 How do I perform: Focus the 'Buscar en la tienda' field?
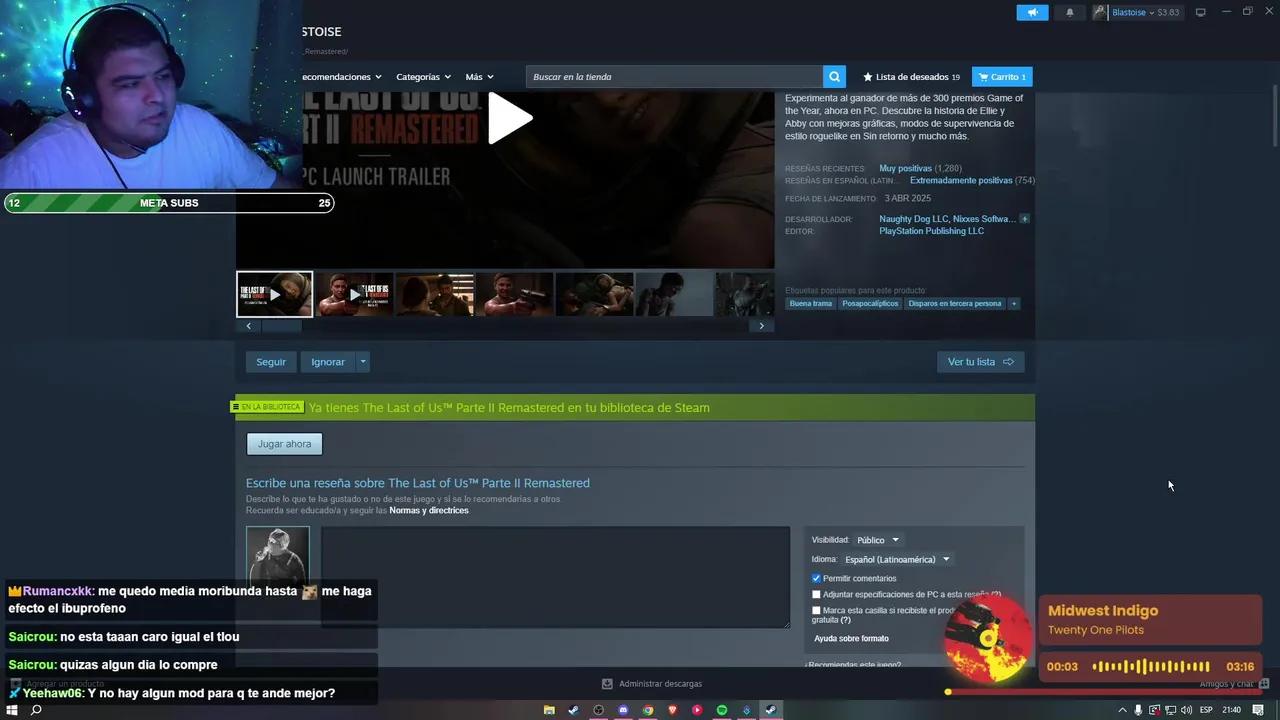tap(675, 77)
